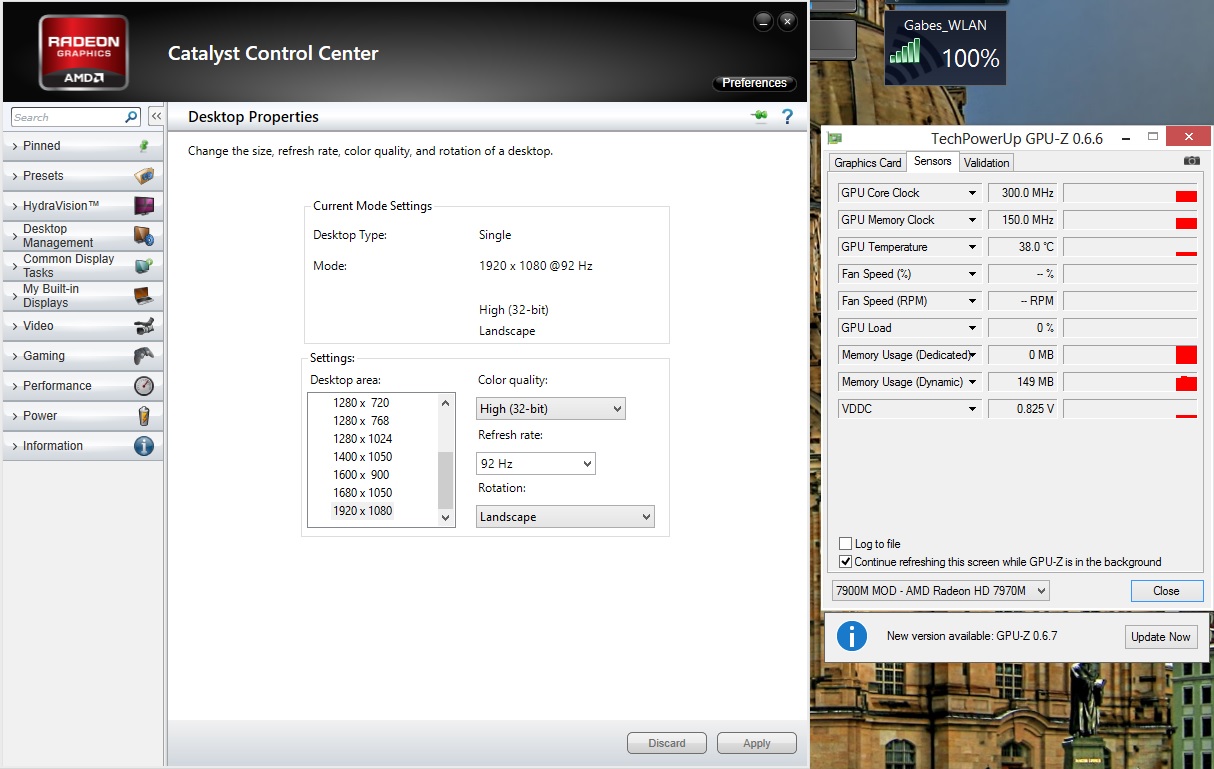Screen dimensions: 1214x769
Task: Click the GPU Core Clock 300.0 MHz value
Action: point(1023,193)
